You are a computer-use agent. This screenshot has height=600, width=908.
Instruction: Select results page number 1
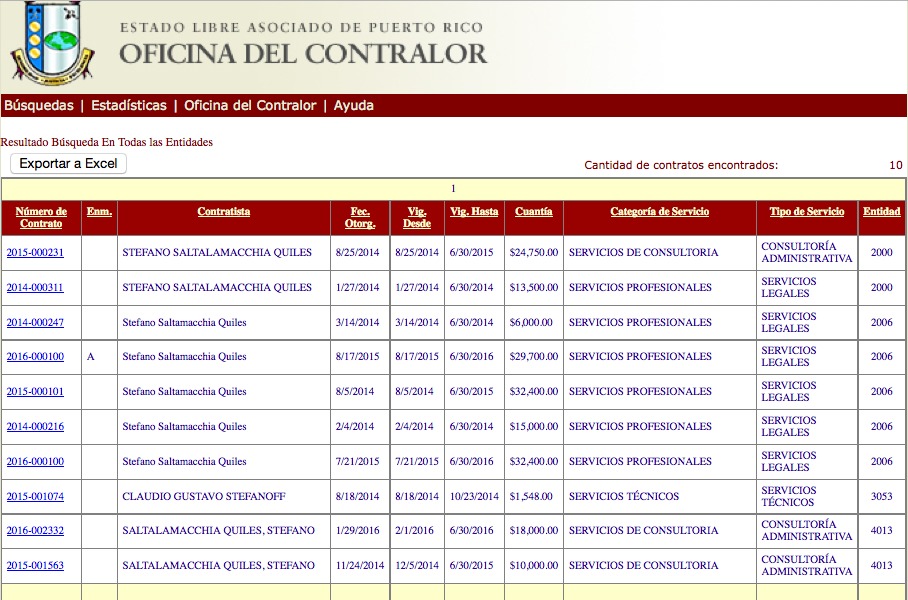click(x=453, y=189)
